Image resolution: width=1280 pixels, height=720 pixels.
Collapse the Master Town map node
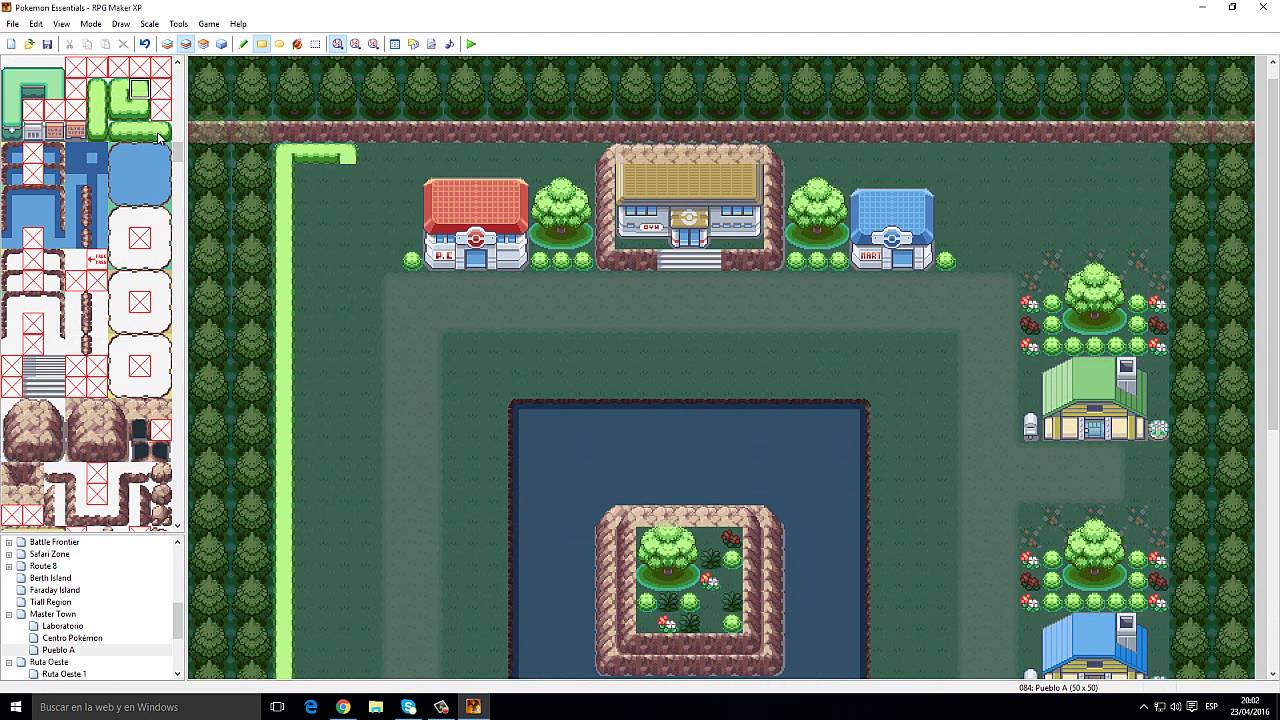pyautogui.click(x=9, y=614)
